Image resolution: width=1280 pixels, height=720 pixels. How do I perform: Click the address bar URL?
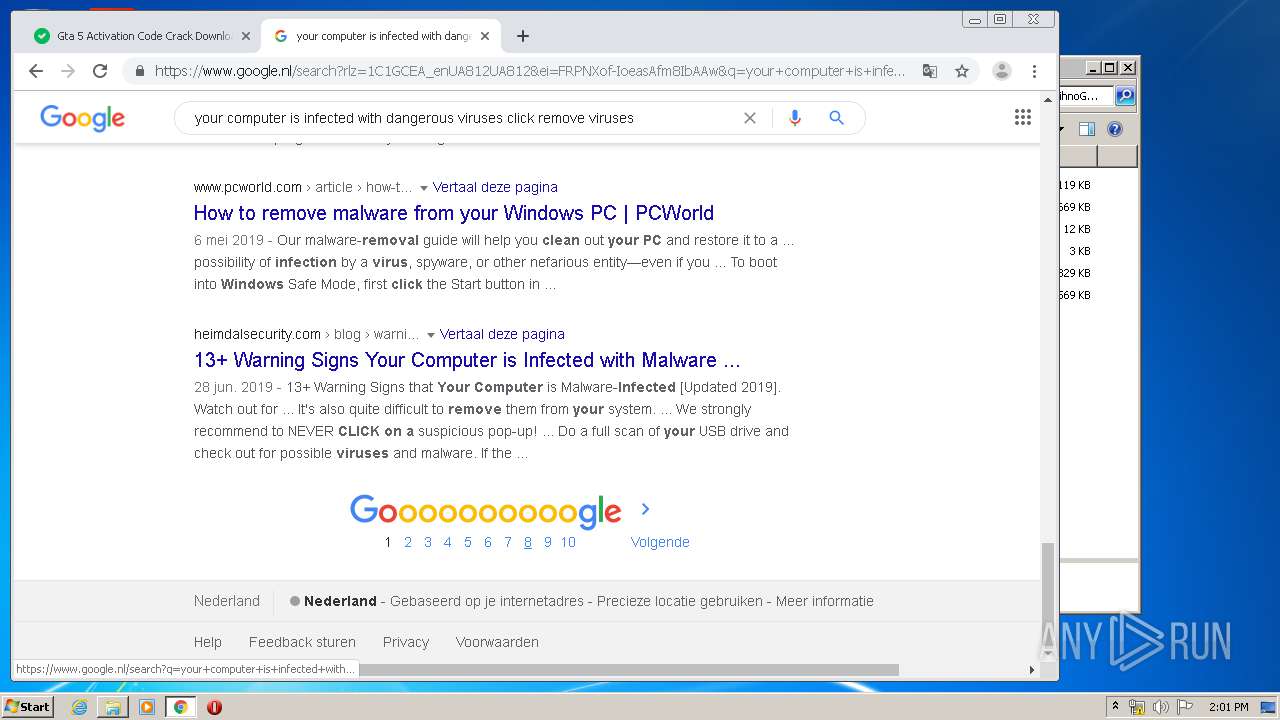click(530, 71)
